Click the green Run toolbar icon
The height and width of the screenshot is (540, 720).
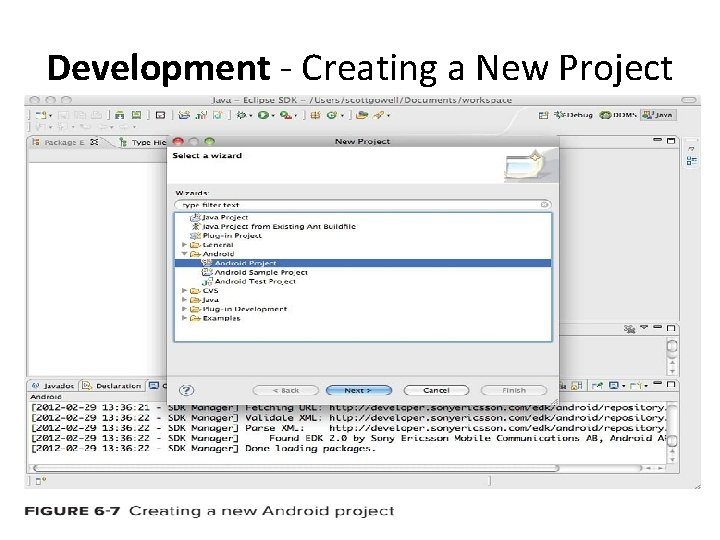point(263,115)
